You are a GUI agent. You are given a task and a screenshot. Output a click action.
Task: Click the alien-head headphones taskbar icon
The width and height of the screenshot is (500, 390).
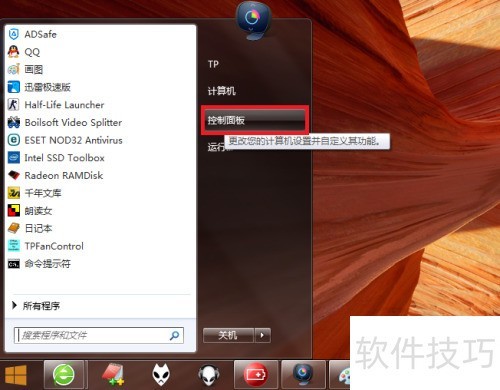click(209, 375)
